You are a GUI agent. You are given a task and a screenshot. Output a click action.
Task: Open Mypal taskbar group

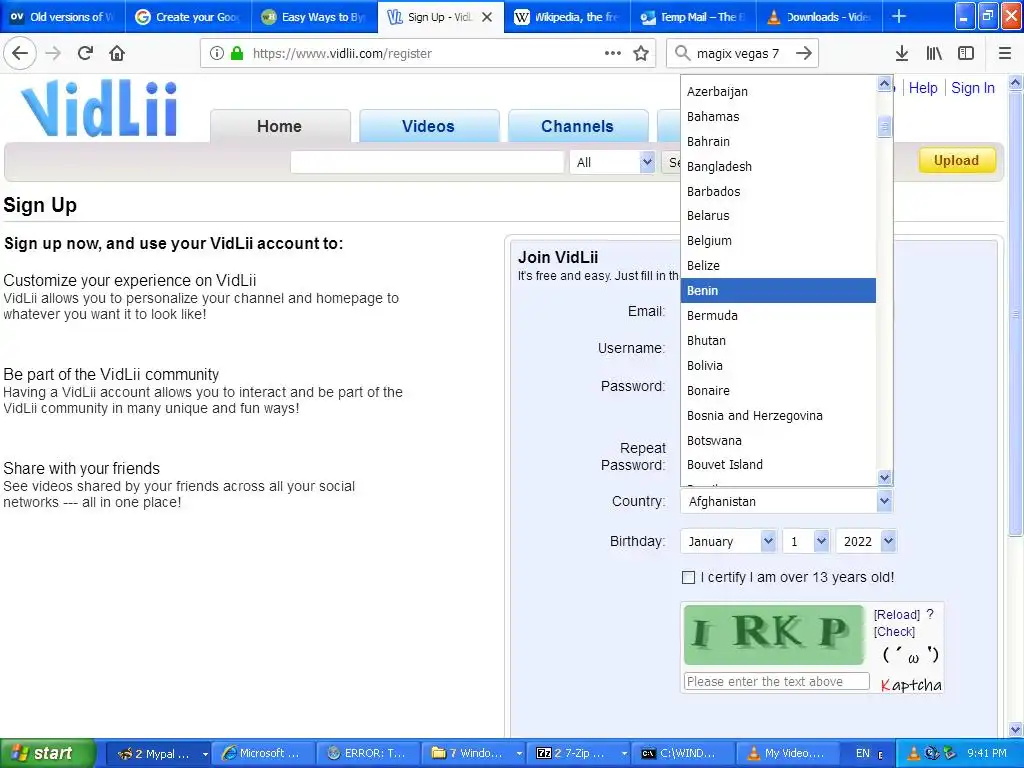coord(157,753)
